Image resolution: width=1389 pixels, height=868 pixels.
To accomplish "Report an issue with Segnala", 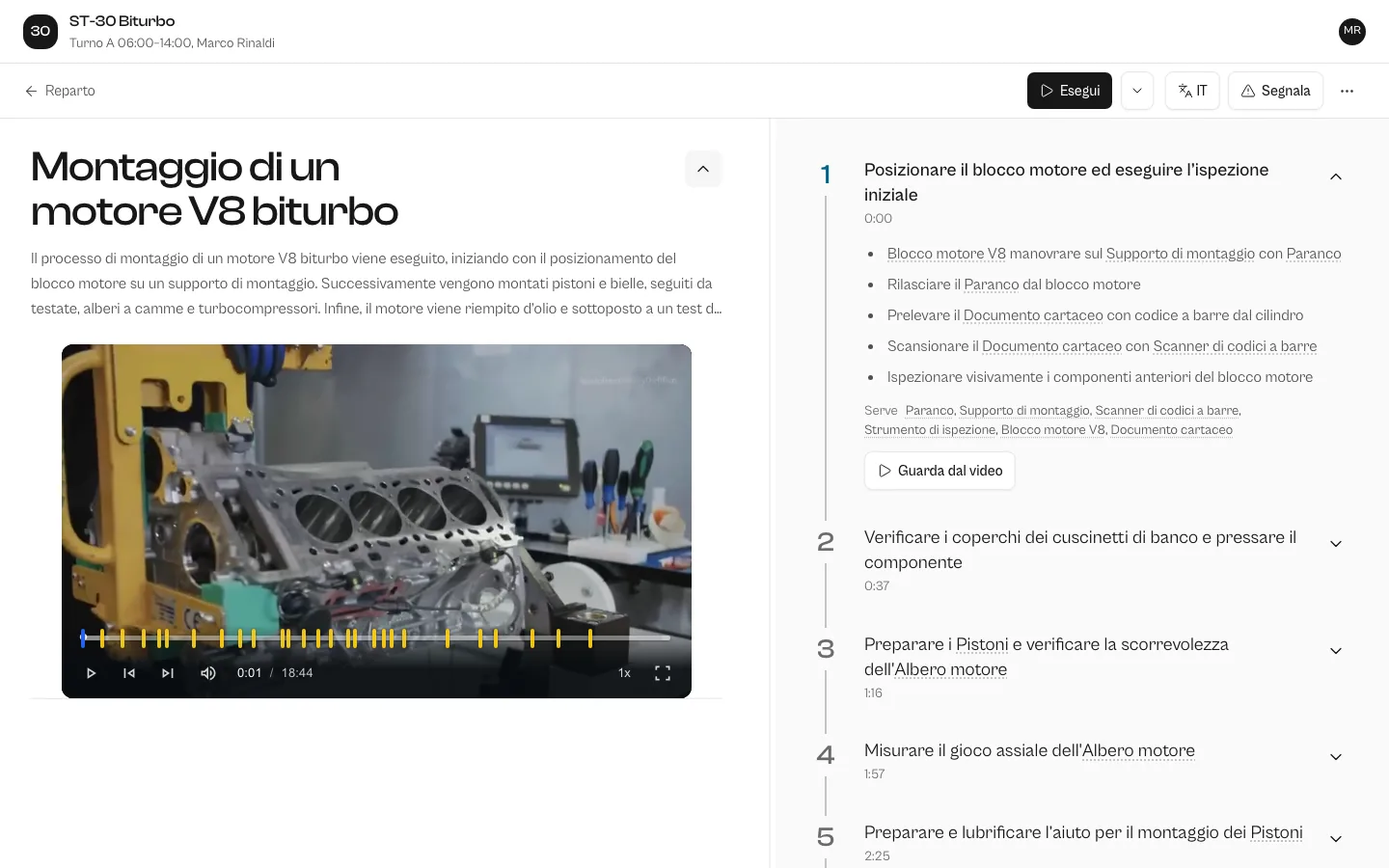I will pos(1275,91).
